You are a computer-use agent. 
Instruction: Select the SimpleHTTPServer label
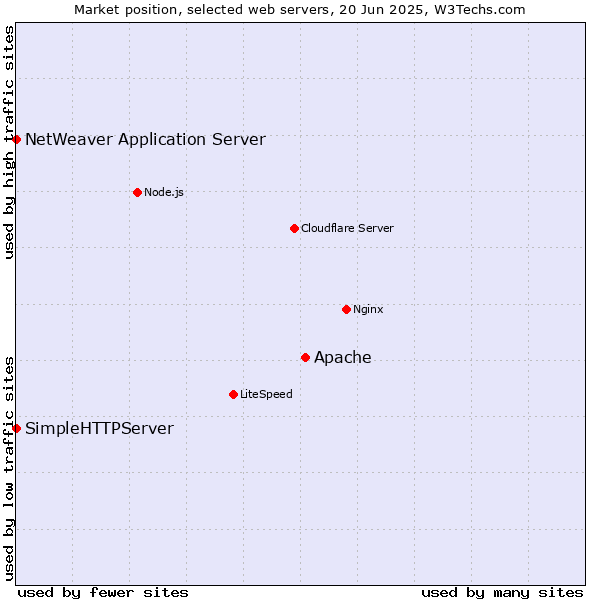(x=99, y=429)
